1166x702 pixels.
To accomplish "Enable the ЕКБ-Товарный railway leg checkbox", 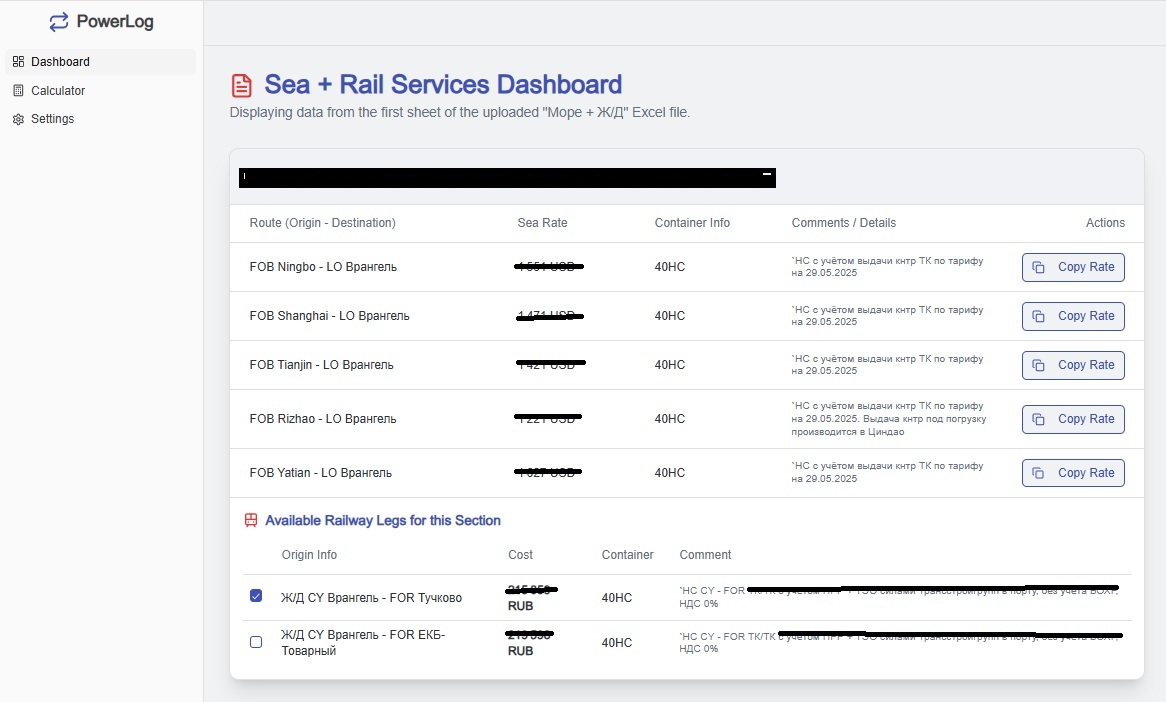I will pyautogui.click(x=256, y=642).
